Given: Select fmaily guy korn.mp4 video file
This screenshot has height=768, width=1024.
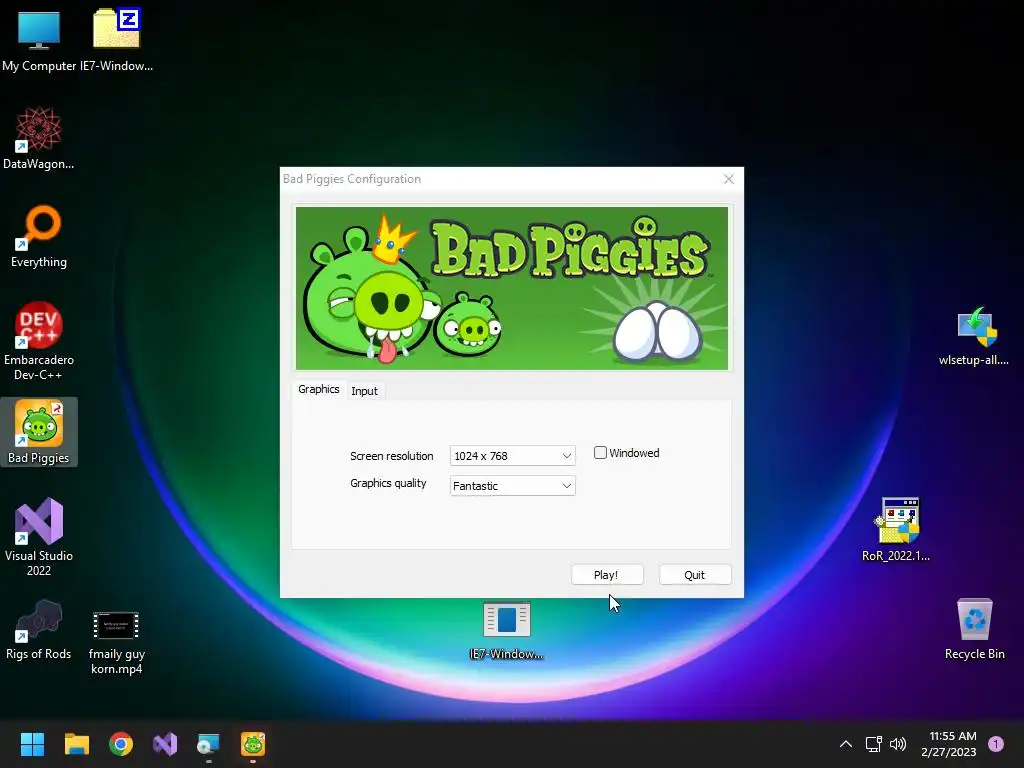Looking at the screenshot, I should pyautogui.click(x=116, y=643).
